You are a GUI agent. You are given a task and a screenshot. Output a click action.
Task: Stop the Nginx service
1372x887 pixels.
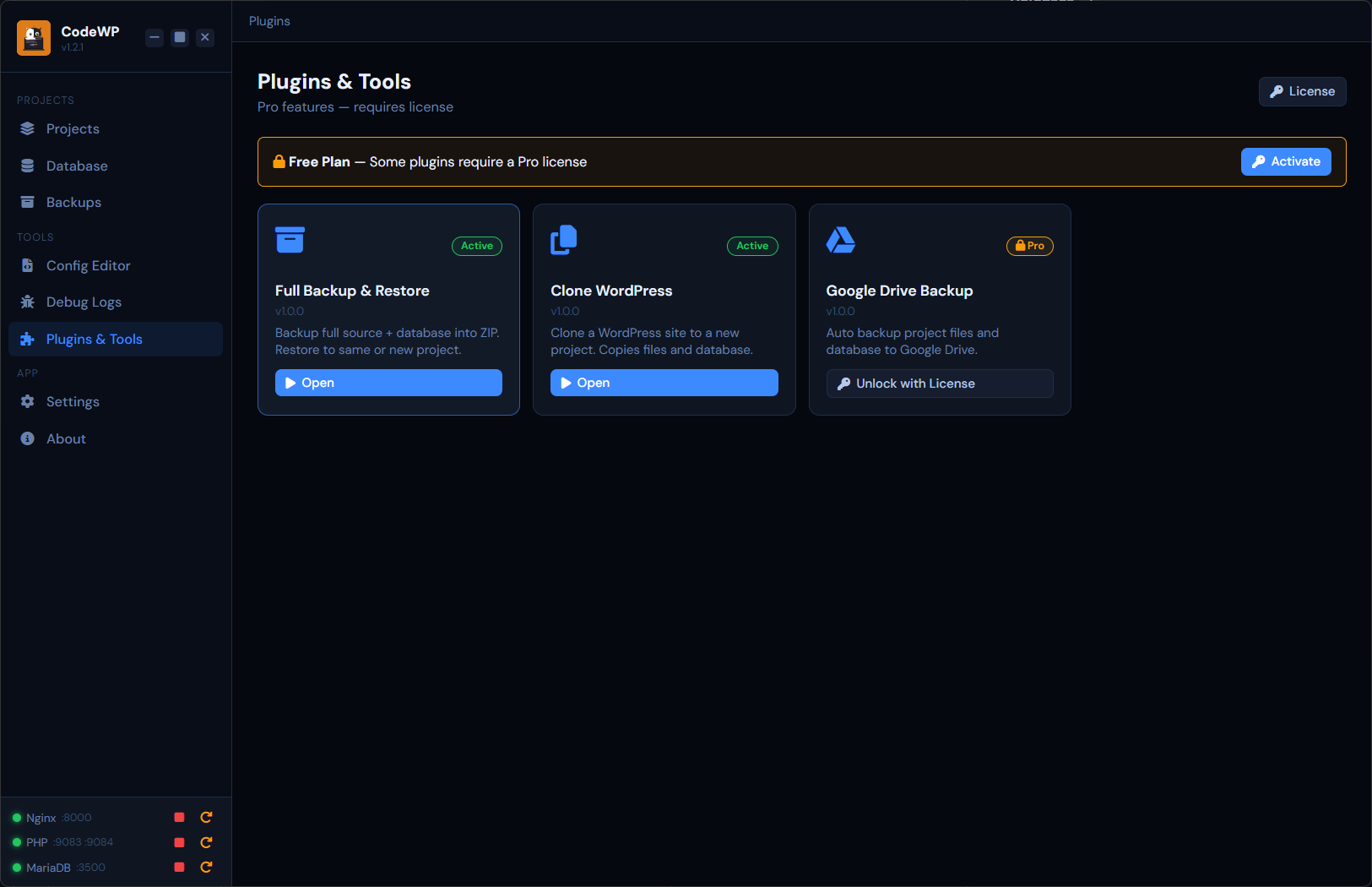click(x=179, y=817)
